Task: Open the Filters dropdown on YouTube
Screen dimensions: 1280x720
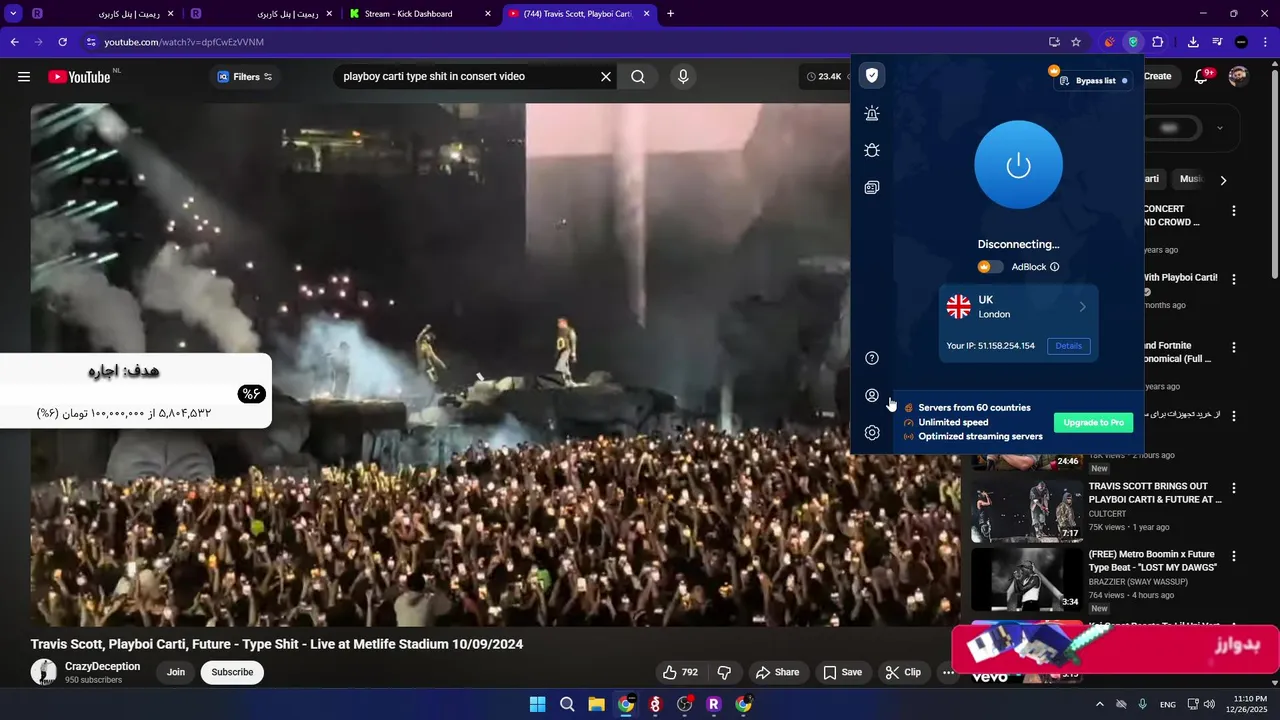Action: click(x=245, y=77)
